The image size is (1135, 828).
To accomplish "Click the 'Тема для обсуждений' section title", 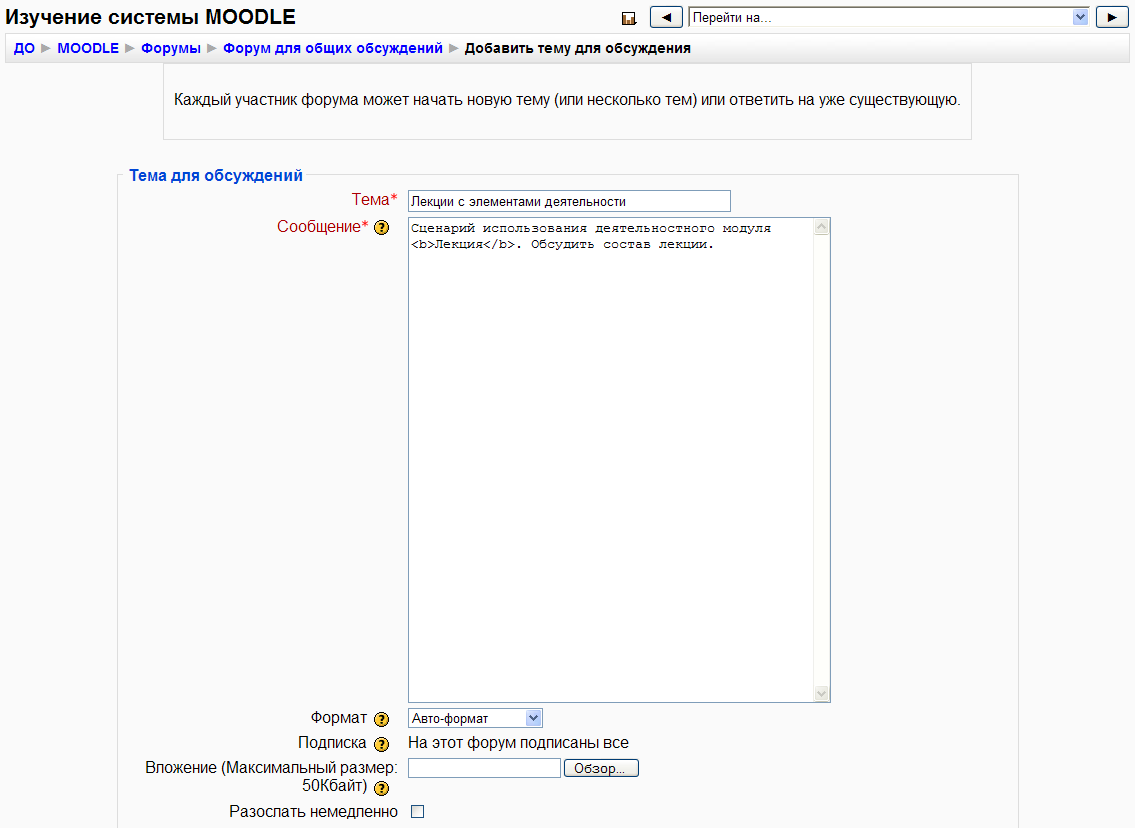I will click(x=216, y=175).
